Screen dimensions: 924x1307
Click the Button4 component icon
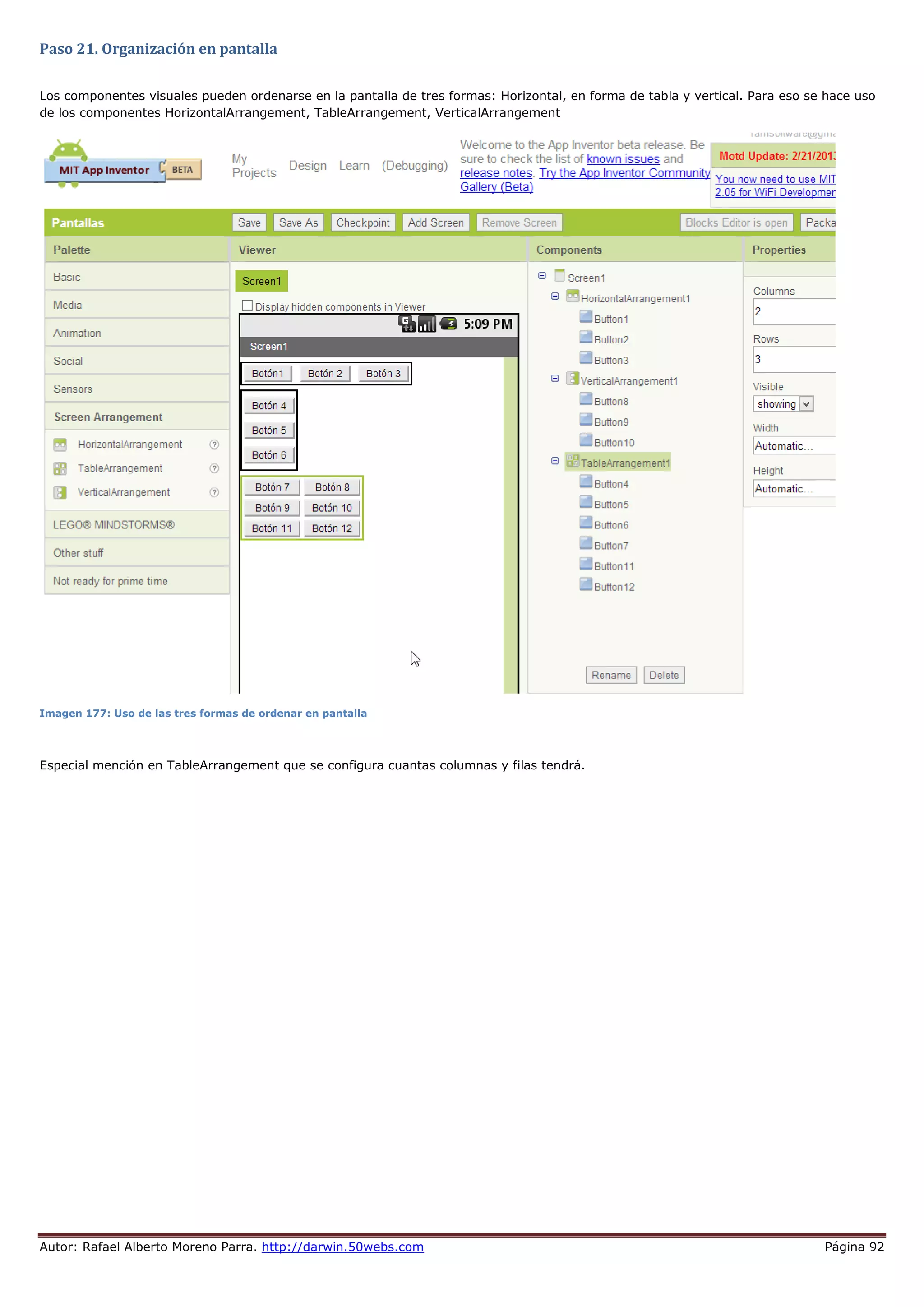(x=586, y=481)
